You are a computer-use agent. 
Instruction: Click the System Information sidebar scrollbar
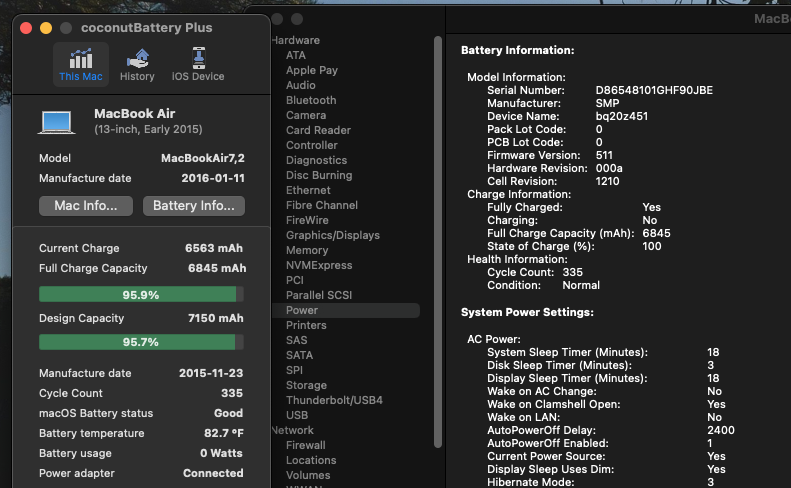[437, 242]
